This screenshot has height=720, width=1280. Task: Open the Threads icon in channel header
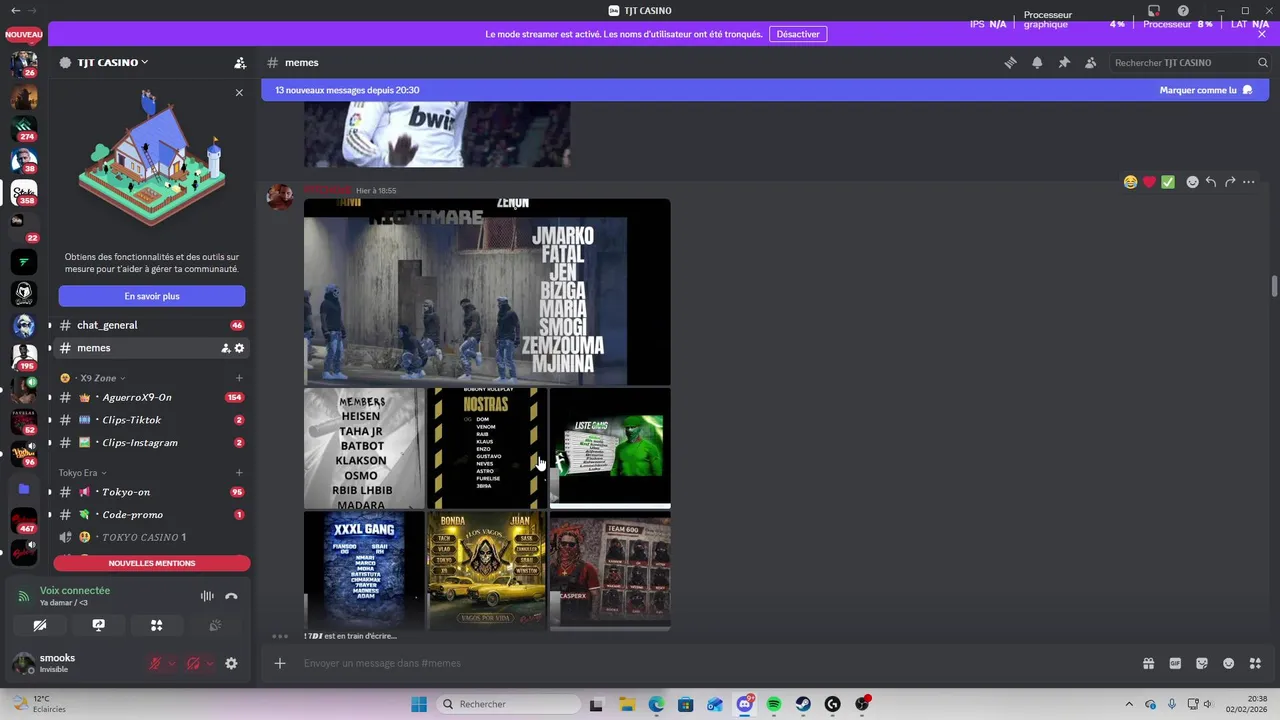(x=1010, y=62)
